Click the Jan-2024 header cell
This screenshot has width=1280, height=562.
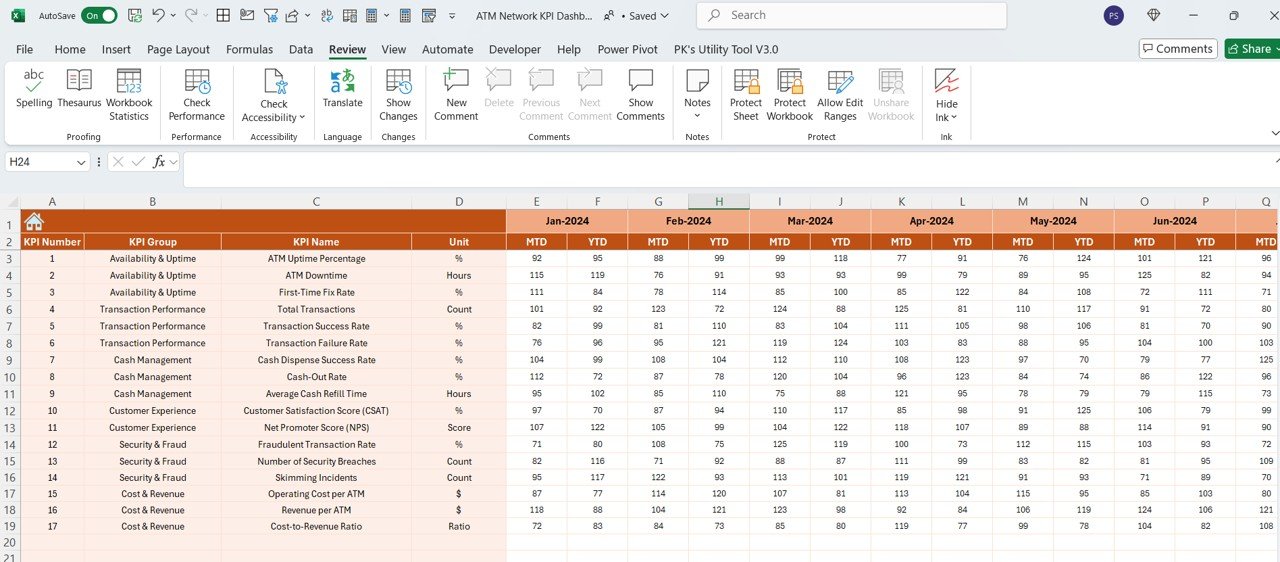[567, 221]
